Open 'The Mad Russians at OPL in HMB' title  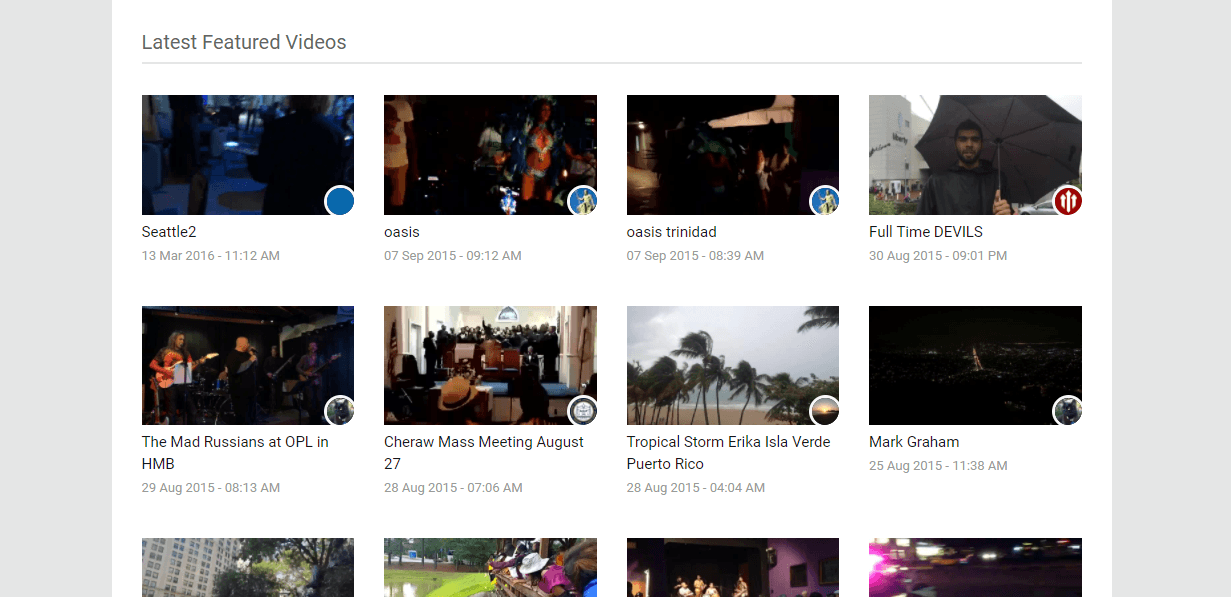[x=235, y=453]
